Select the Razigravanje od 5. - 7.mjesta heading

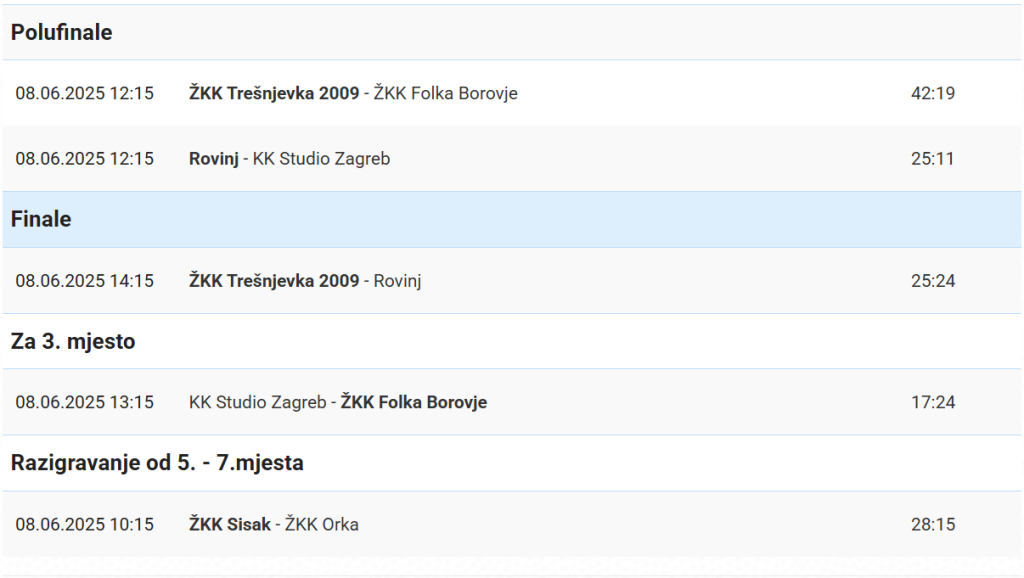(x=157, y=463)
